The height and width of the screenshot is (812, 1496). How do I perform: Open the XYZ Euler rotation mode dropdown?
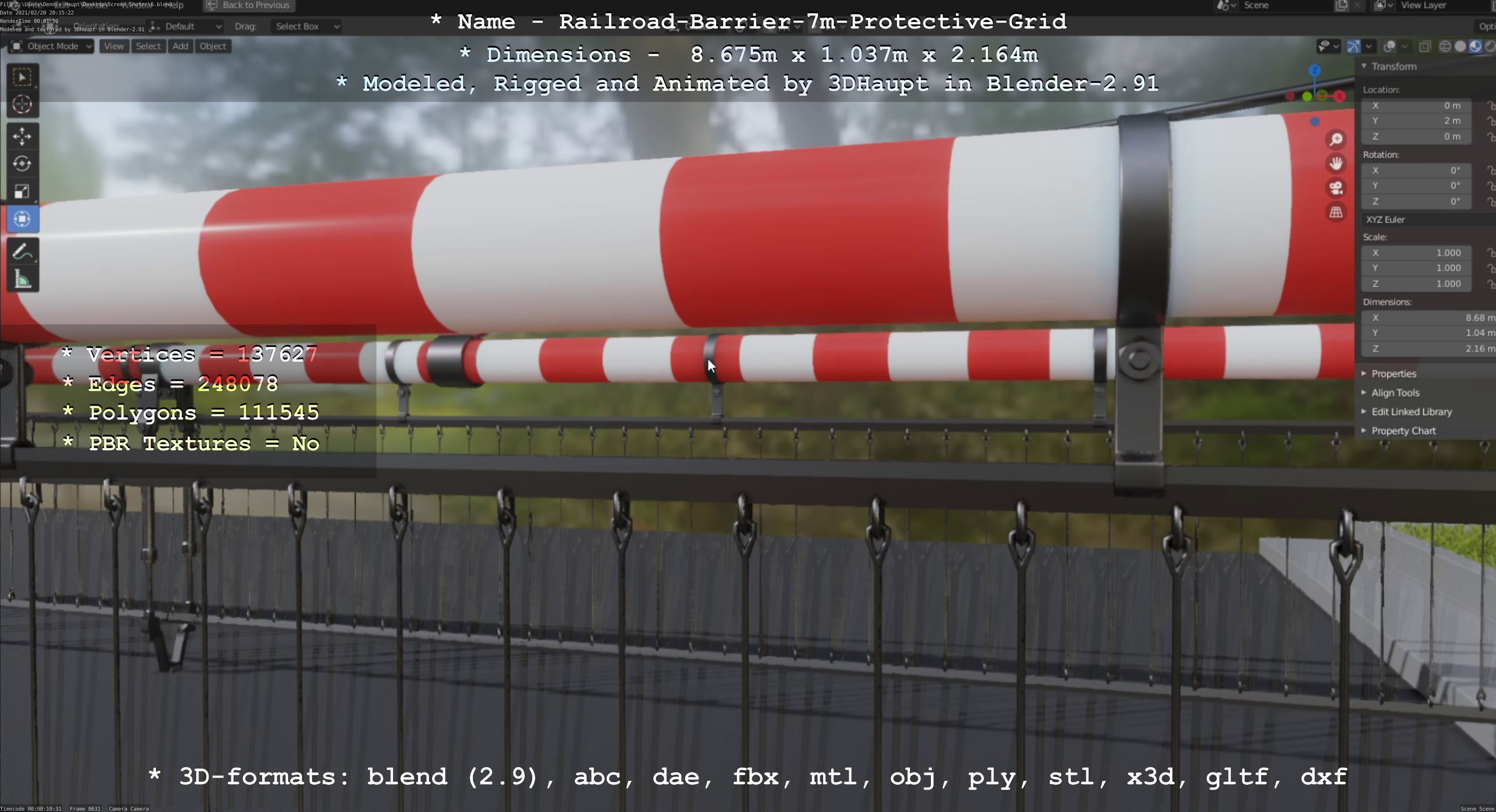pyautogui.click(x=1429, y=219)
